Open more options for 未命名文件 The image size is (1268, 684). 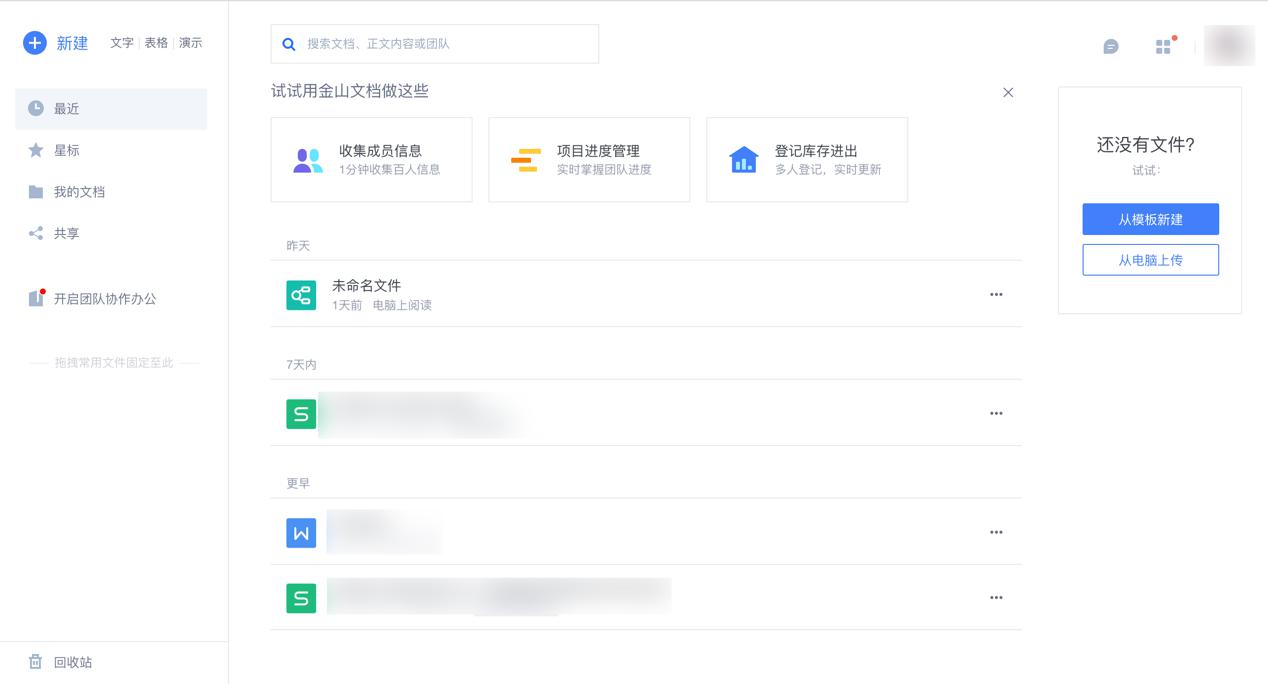click(x=996, y=295)
